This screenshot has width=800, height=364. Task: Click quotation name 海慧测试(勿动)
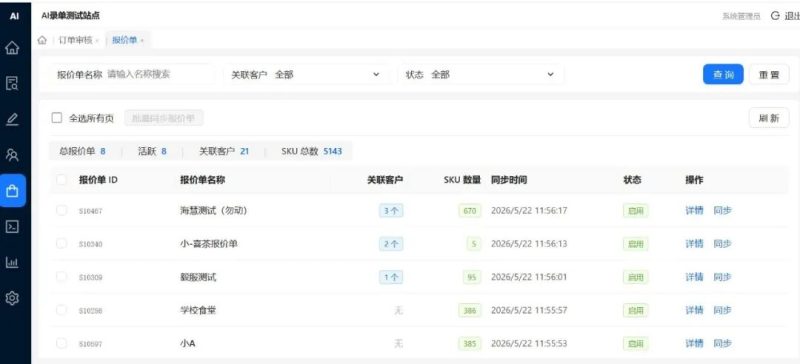(213, 210)
